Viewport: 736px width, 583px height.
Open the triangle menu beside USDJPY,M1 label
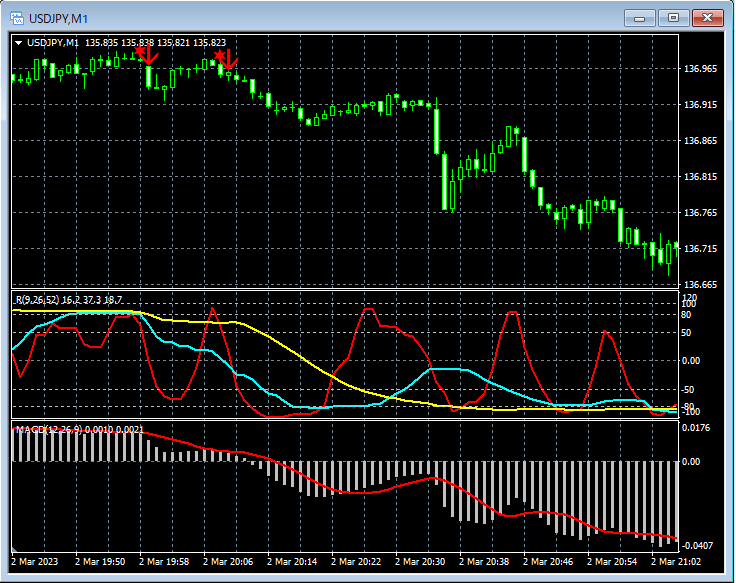pos(18,42)
